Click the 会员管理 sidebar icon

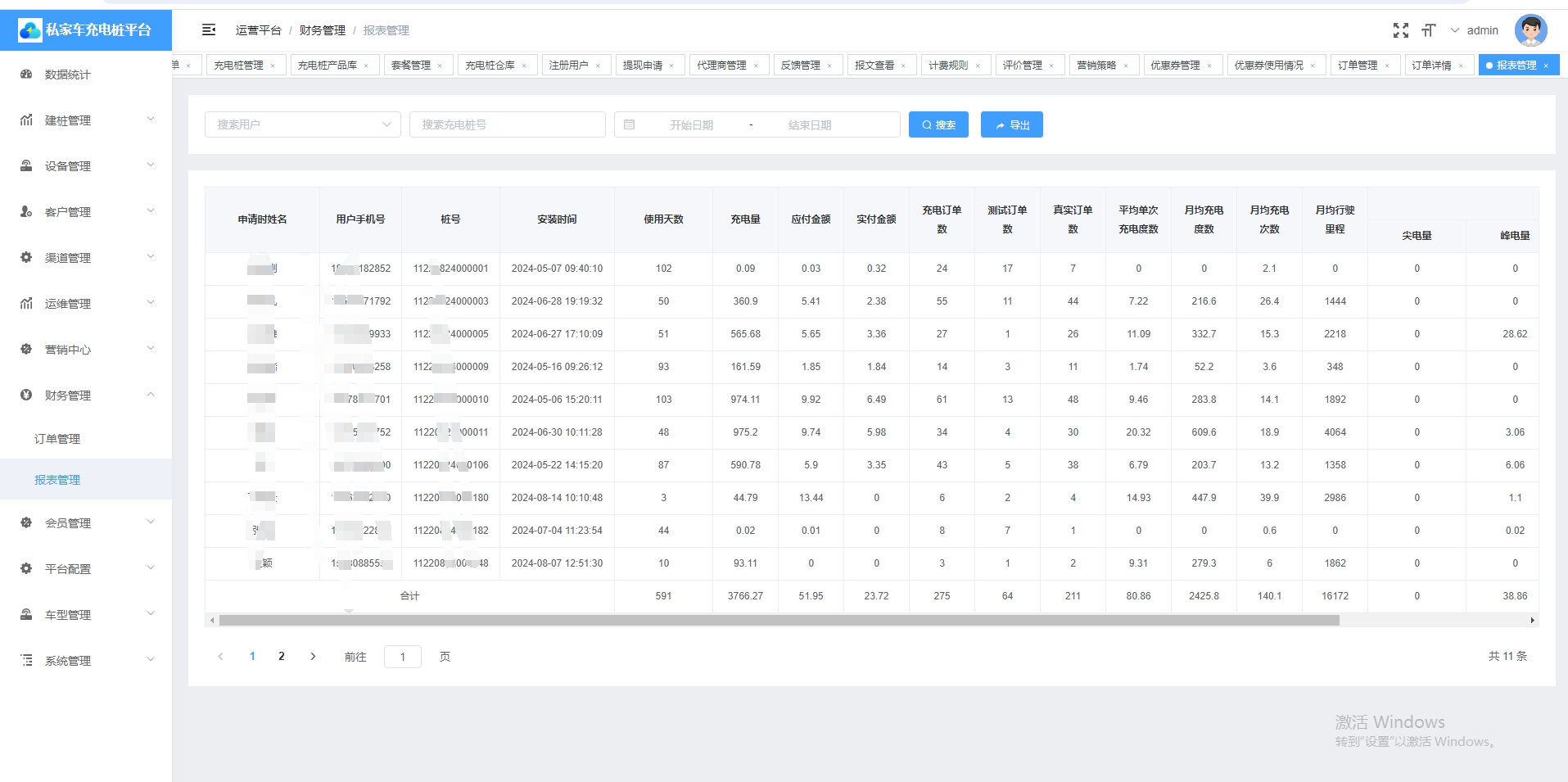coord(26,523)
